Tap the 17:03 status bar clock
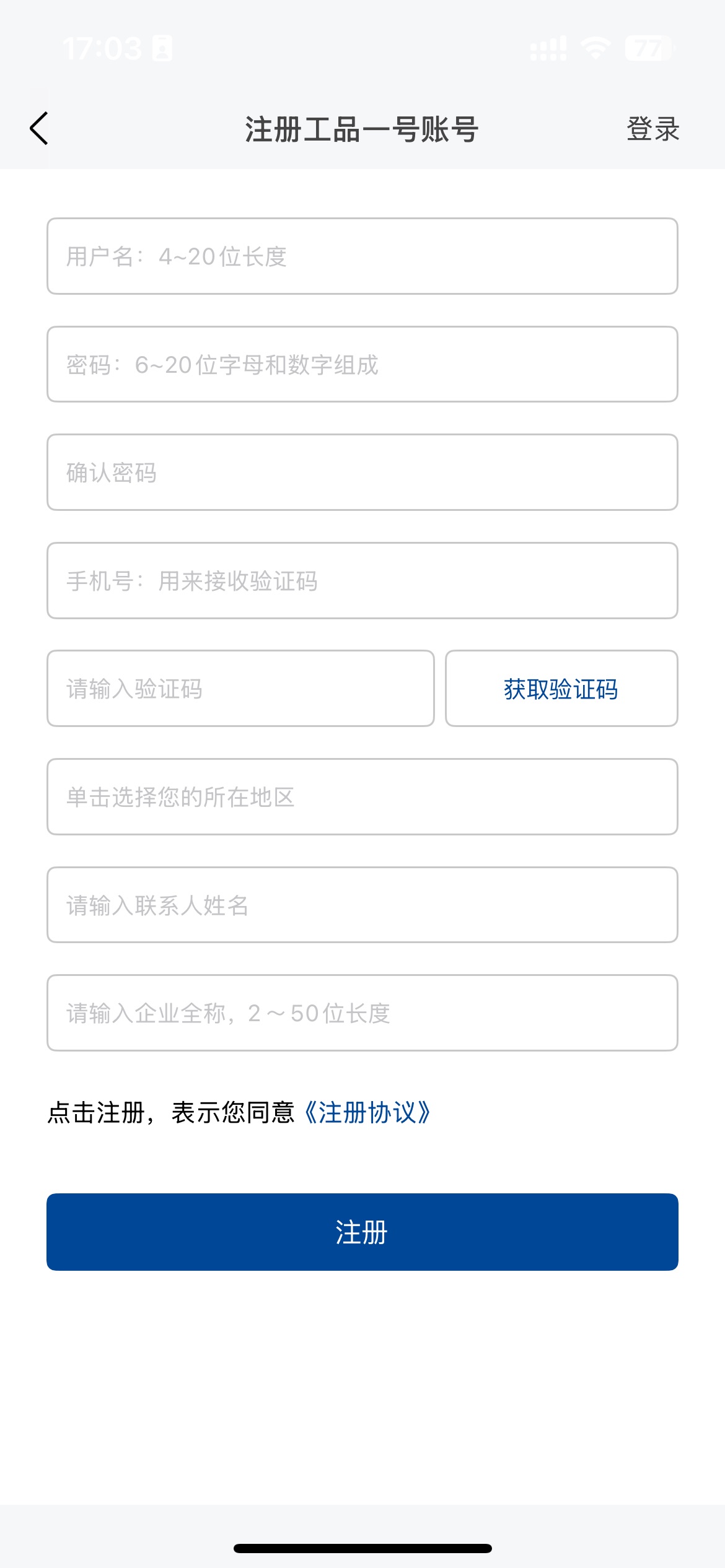Viewport: 725px width, 1568px height. point(102,48)
